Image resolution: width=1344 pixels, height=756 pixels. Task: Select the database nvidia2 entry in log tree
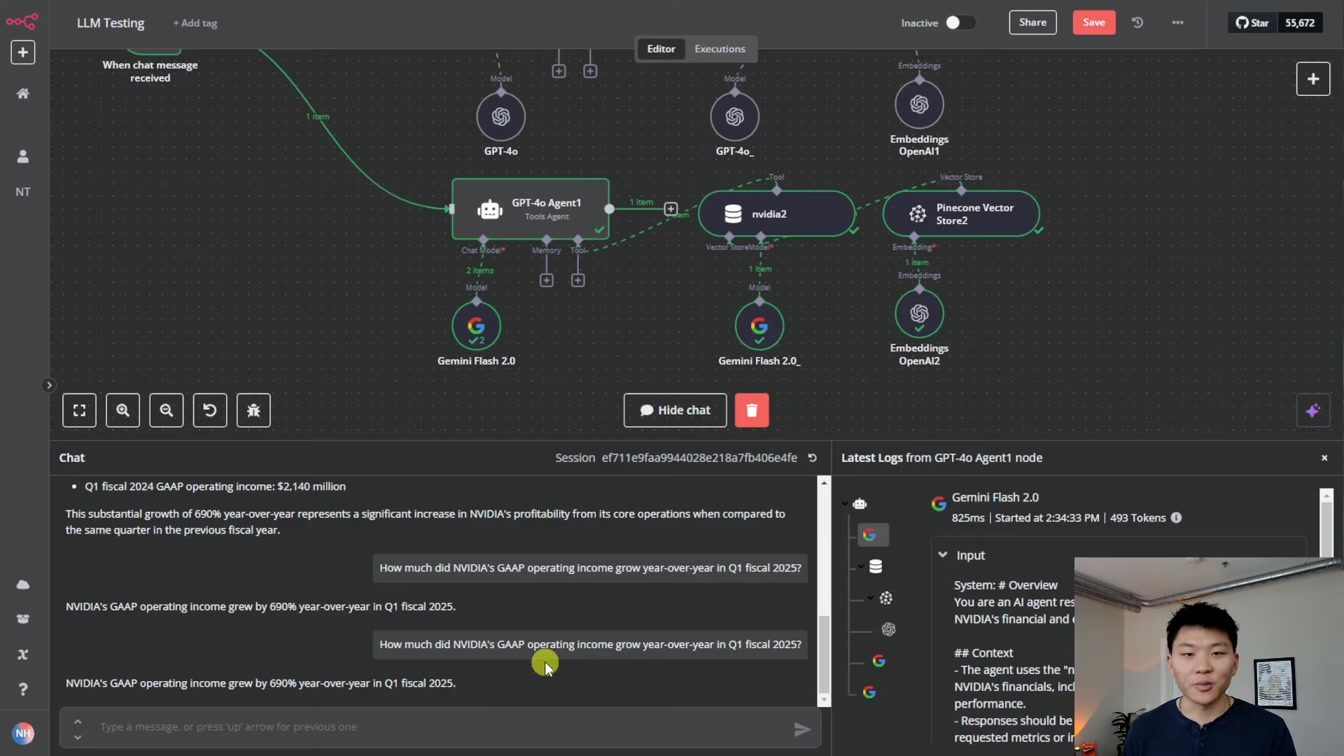(x=875, y=567)
